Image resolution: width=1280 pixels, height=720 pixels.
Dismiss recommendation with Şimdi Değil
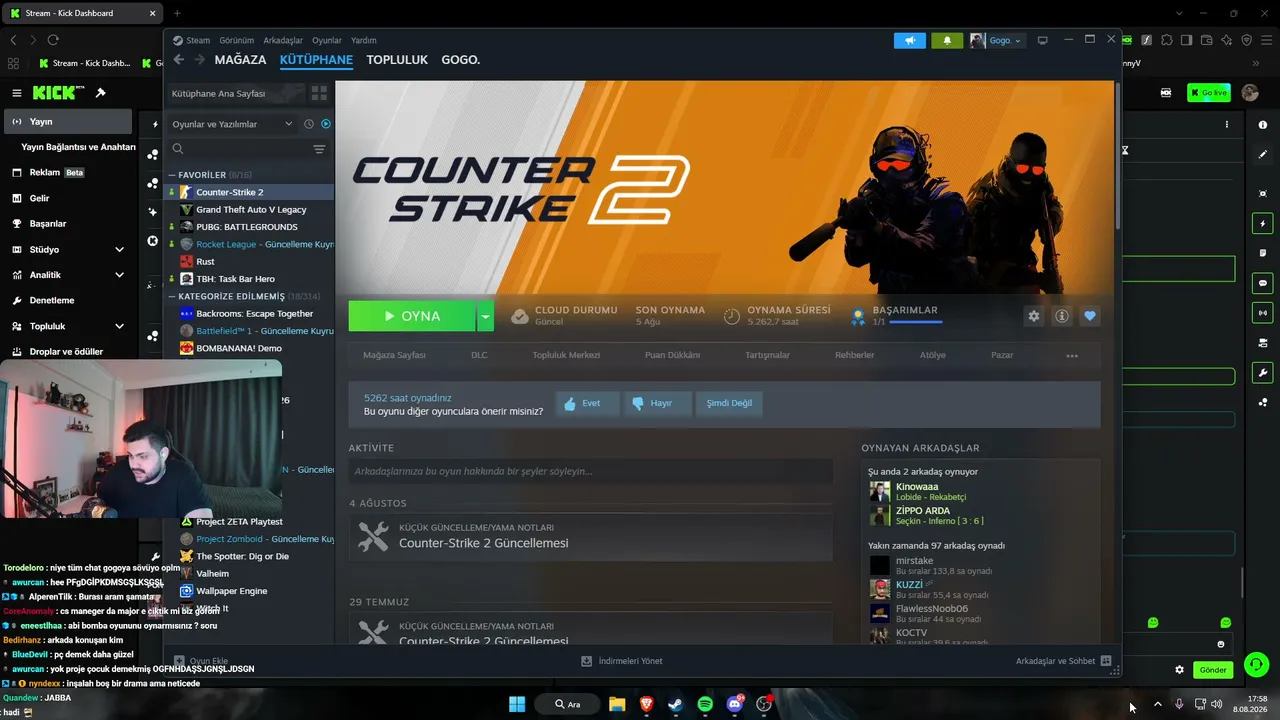pyautogui.click(x=728, y=403)
